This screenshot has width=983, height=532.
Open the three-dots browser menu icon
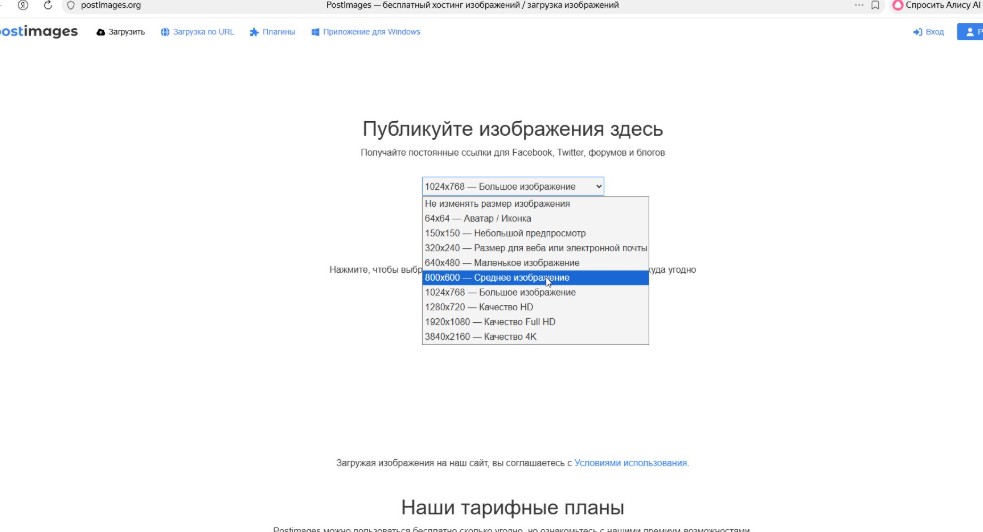pos(859,5)
